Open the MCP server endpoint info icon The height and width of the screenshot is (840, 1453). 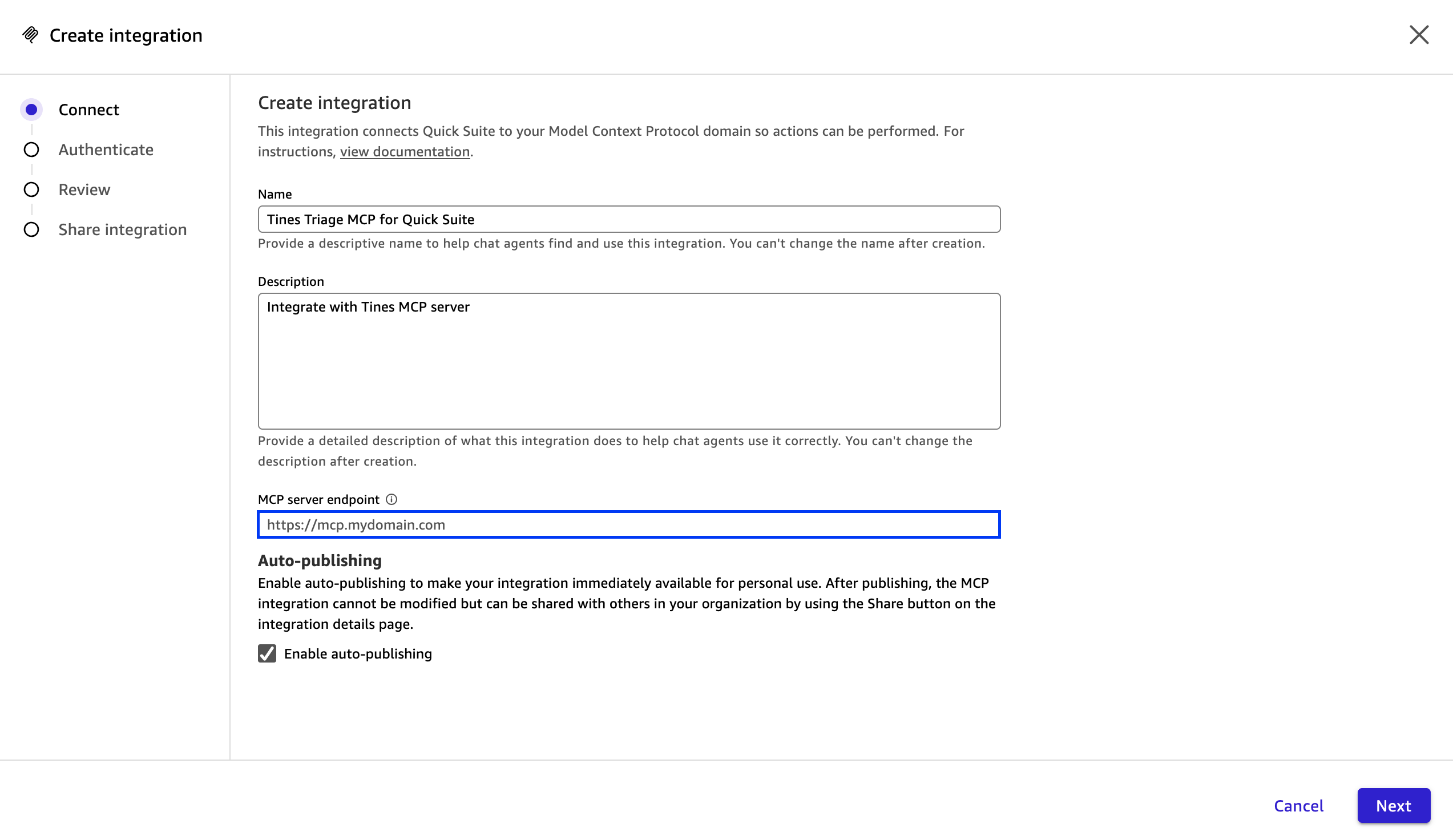tap(392, 499)
